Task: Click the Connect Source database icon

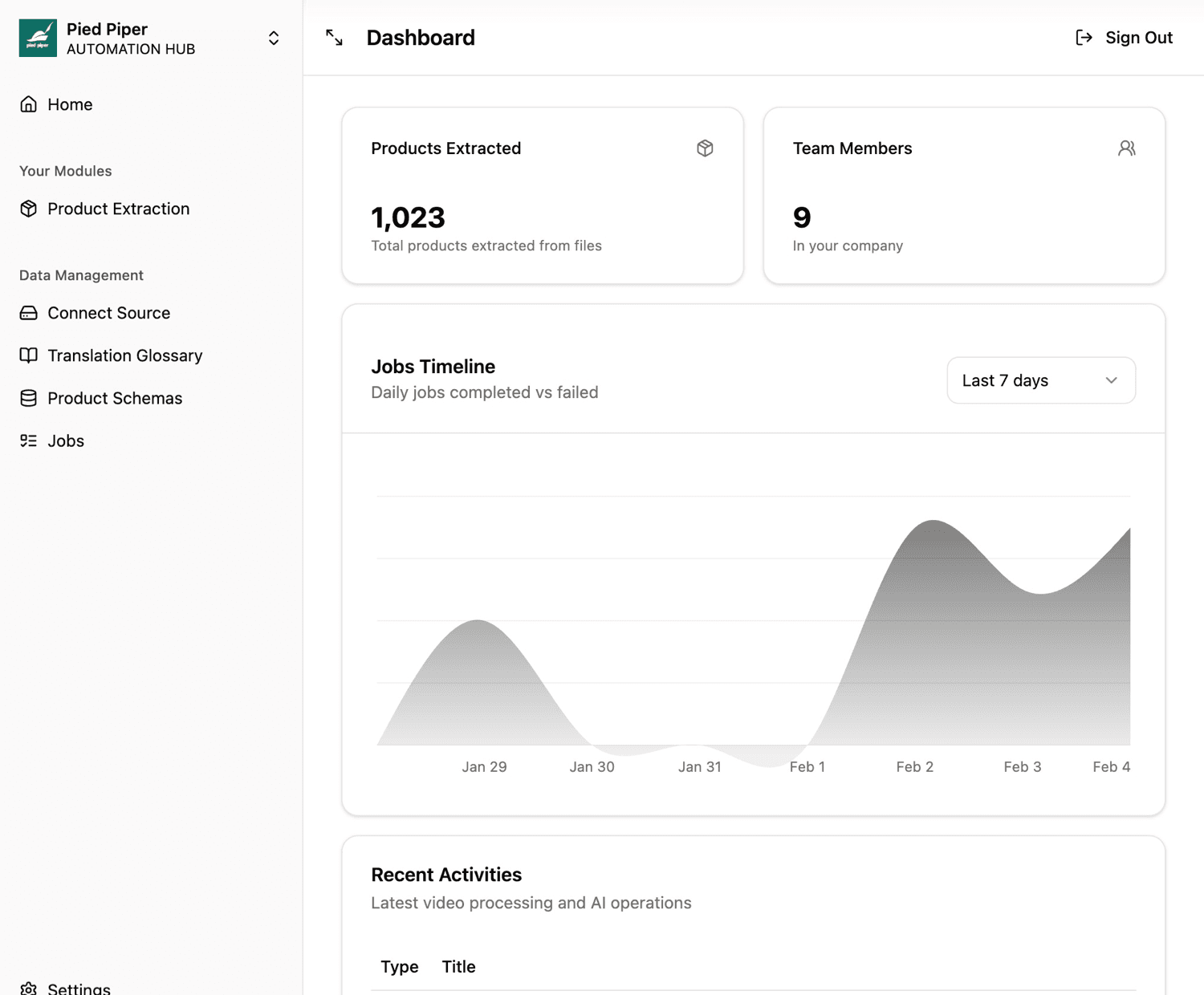Action: pos(28,313)
